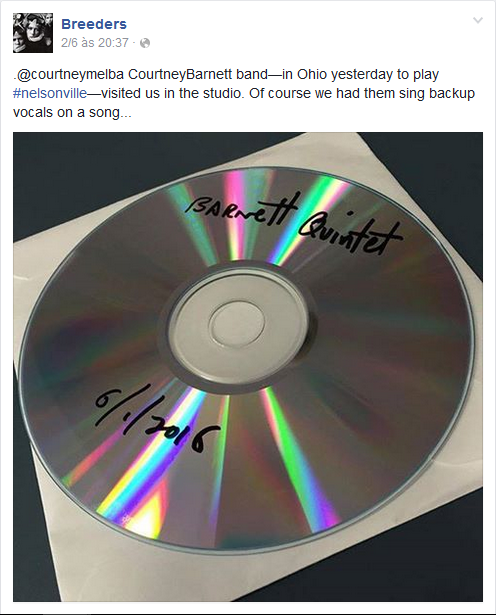Expand the post options chevron menu

[x=478, y=20]
